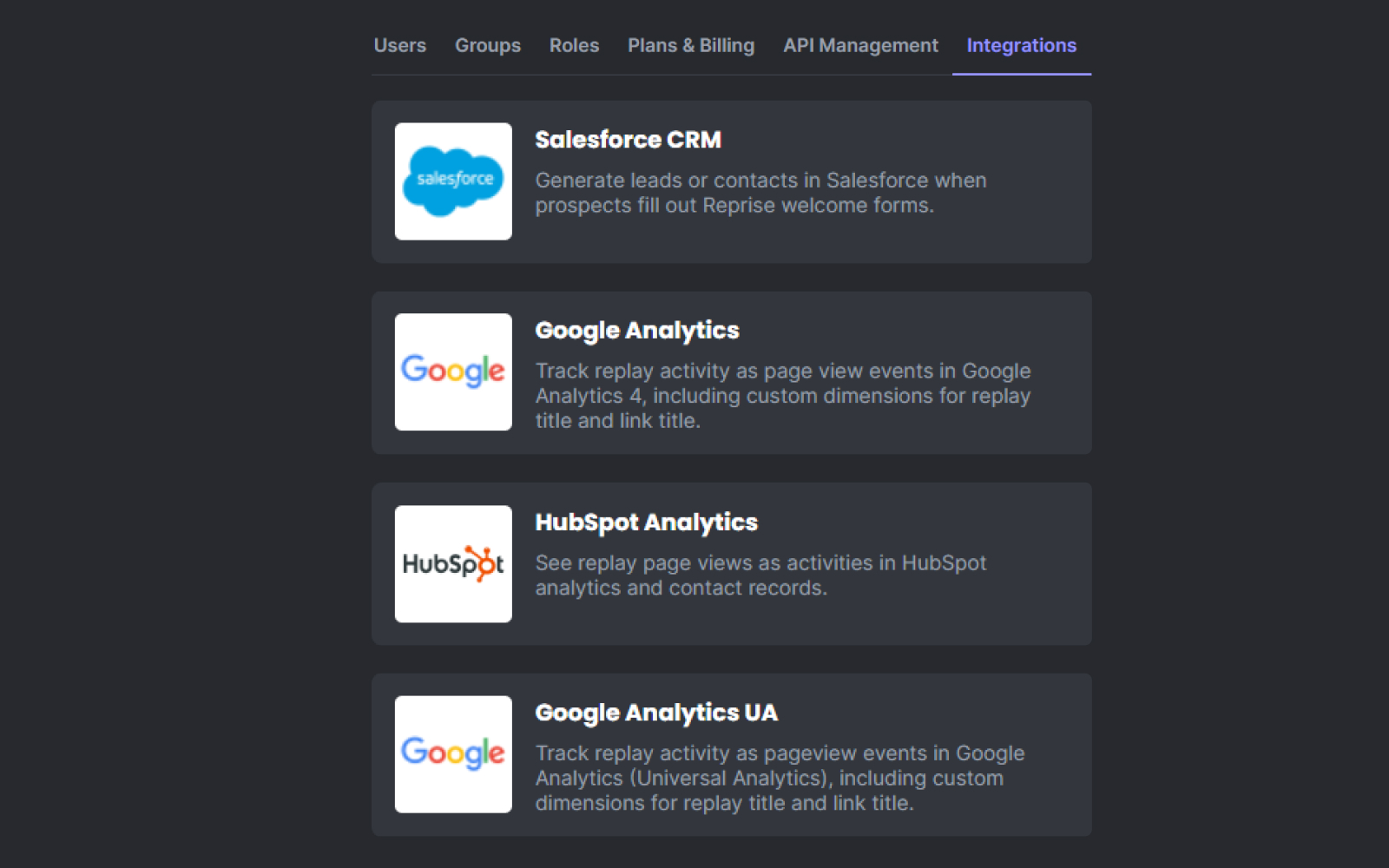
Task: Click empty space right of Salesforce CRM title
Action: [x=903, y=140]
